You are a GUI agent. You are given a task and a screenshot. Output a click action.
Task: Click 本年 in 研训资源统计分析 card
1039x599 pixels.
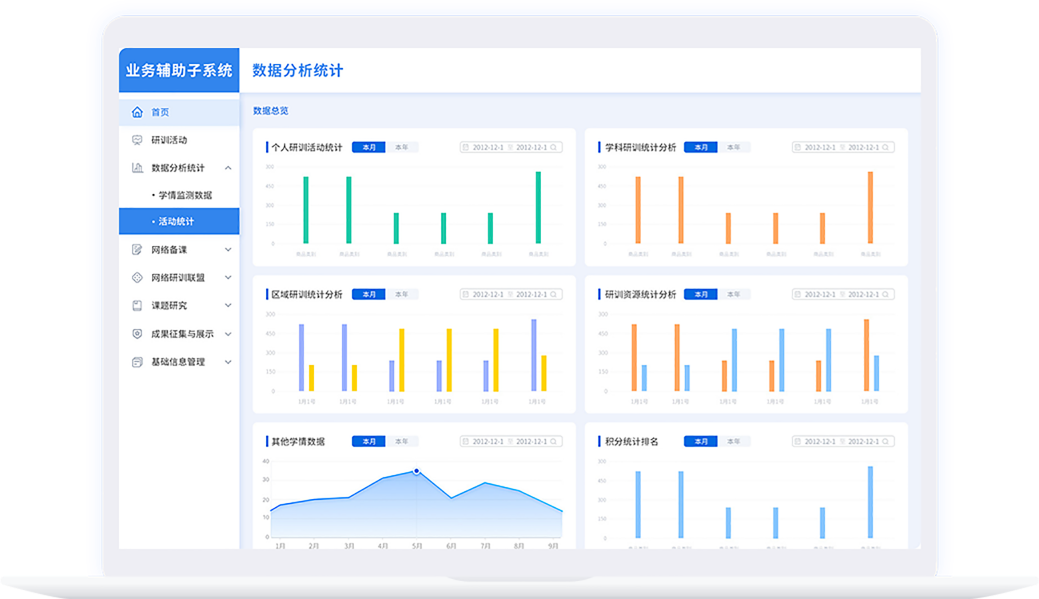tap(734, 294)
